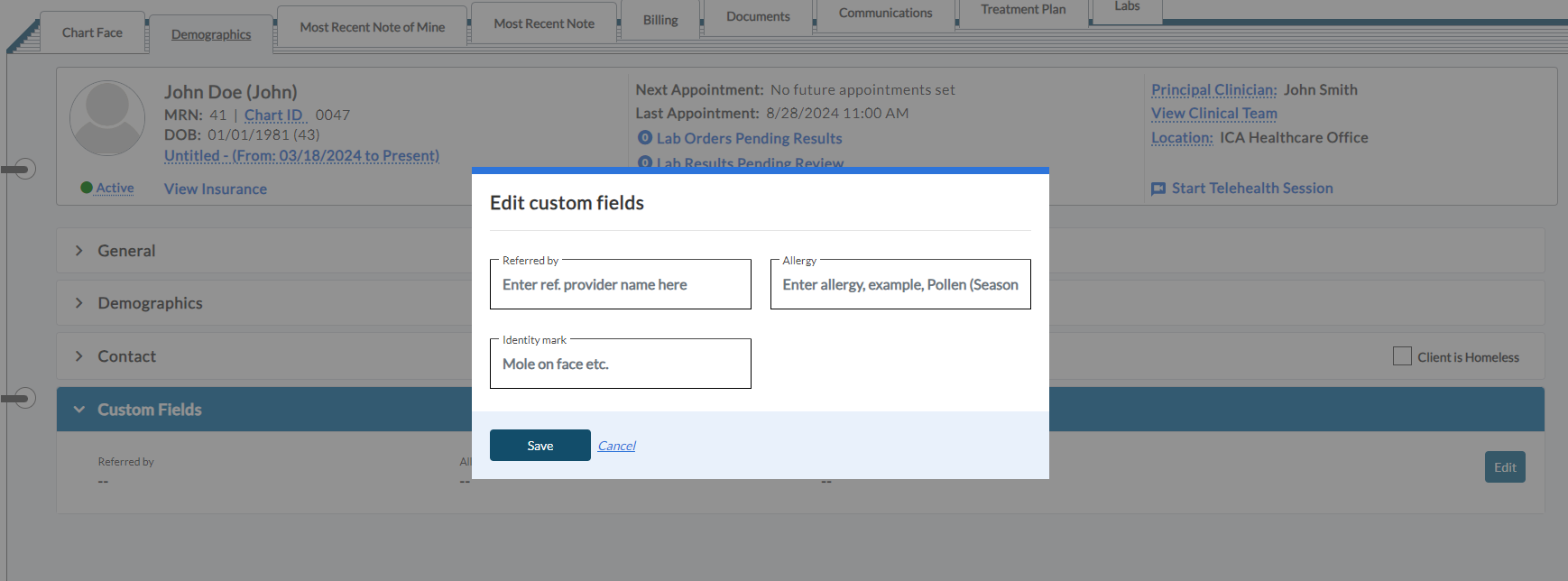Expand the Demographics section chevron
The height and width of the screenshot is (581, 1568).
pyautogui.click(x=79, y=303)
